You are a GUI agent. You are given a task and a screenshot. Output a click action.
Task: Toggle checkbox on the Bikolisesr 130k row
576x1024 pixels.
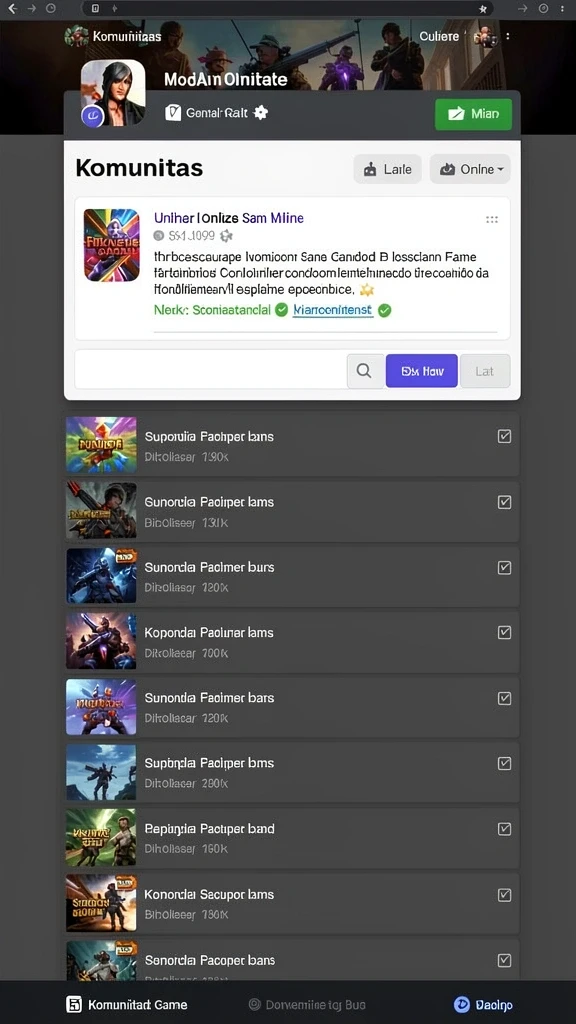(x=504, y=502)
